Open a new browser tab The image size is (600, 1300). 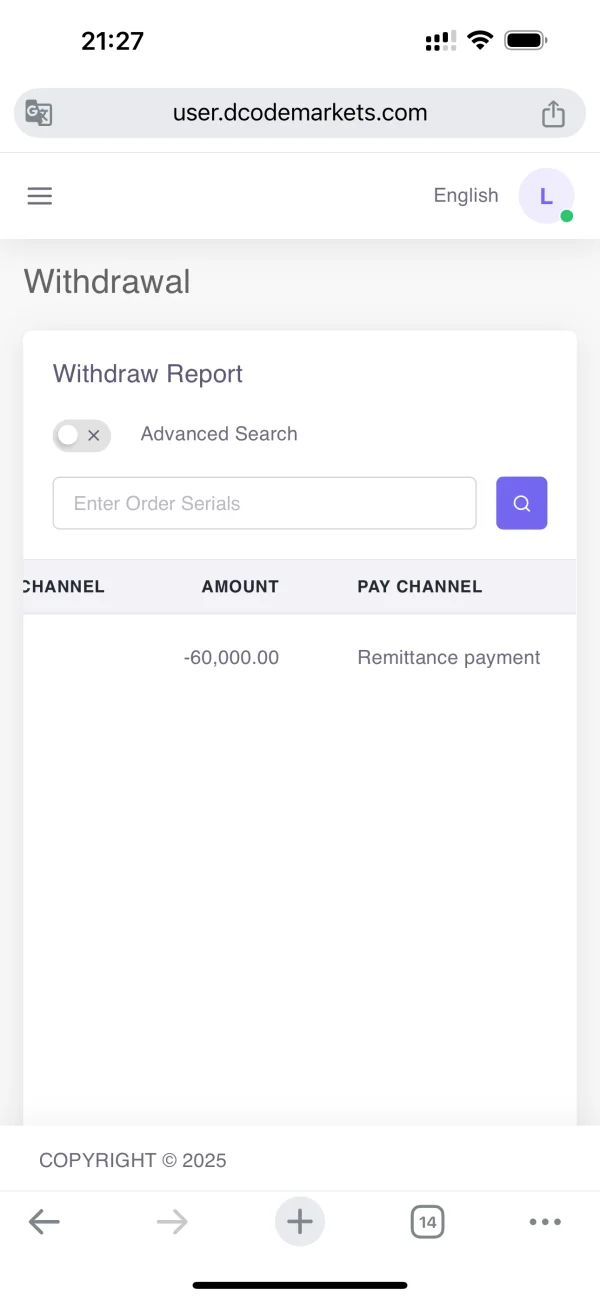coord(300,1221)
